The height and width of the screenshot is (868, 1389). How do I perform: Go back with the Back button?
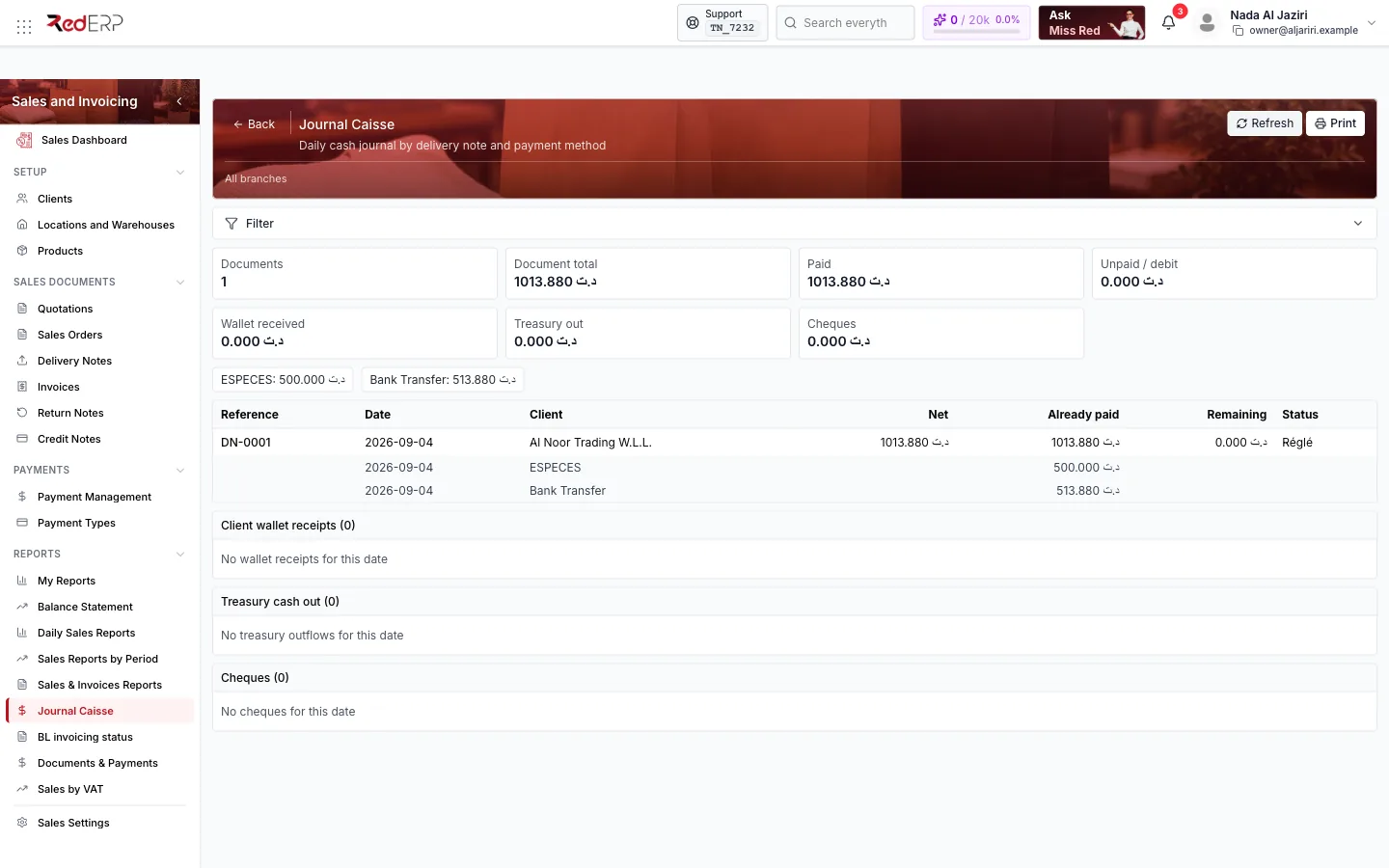254,124
